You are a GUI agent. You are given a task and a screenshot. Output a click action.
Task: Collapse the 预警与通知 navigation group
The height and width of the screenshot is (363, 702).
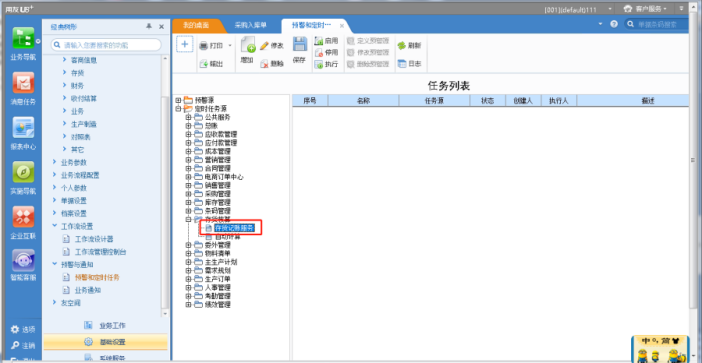(x=54, y=264)
